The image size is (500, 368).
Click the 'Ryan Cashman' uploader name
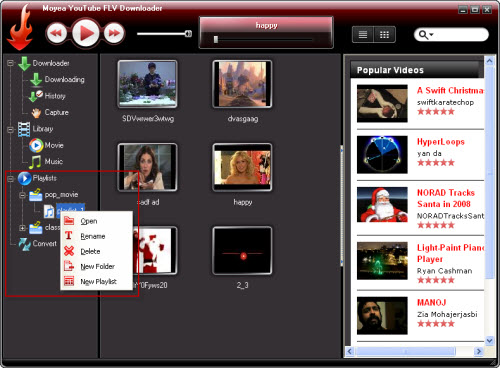[x=444, y=271]
